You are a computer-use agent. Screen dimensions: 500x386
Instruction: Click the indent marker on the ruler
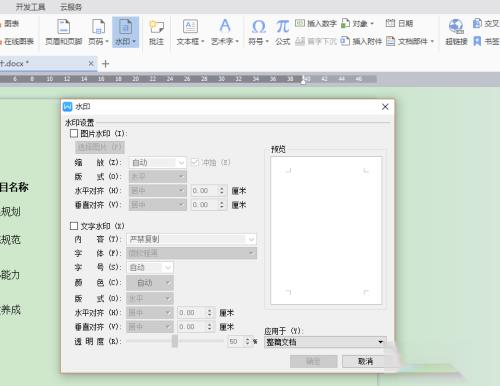pyautogui.click(x=303, y=80)
